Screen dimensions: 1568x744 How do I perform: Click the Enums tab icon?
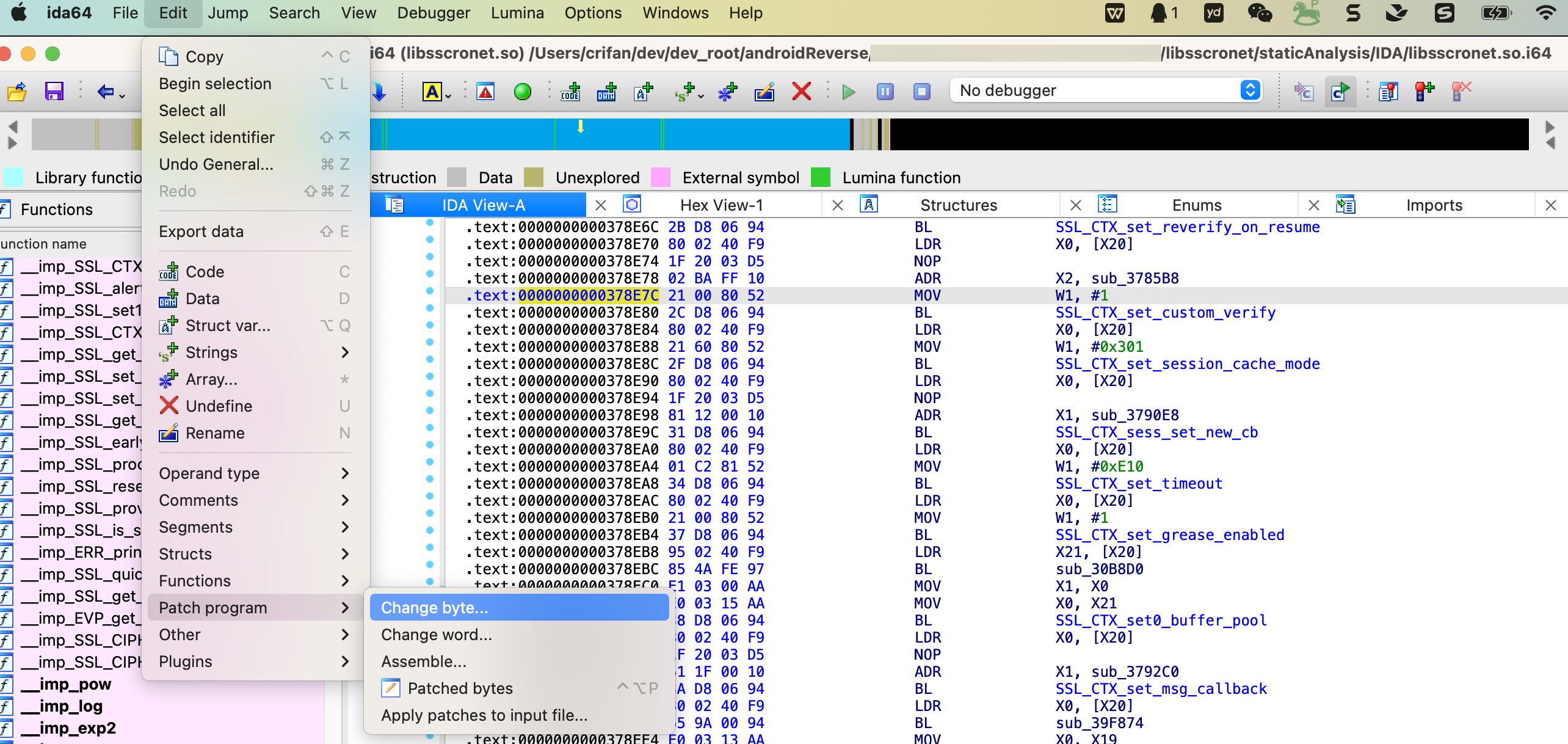click(1107, 204)
